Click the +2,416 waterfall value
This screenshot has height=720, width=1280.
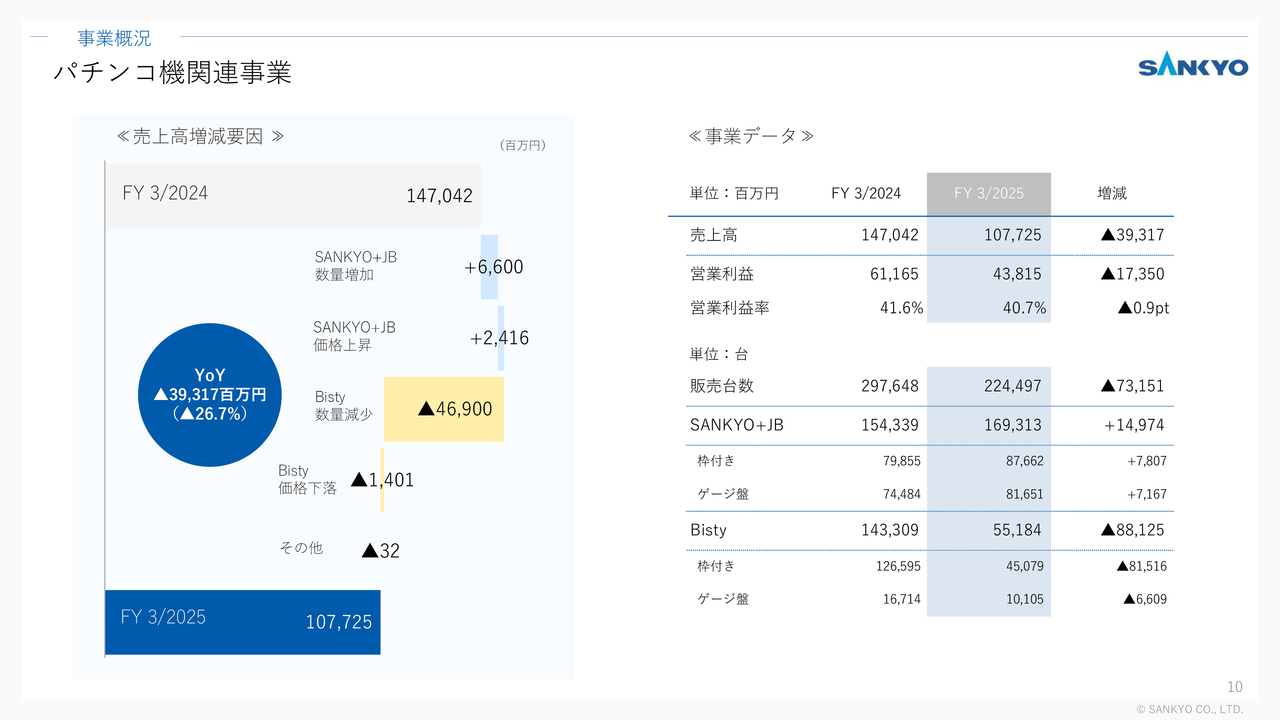tap(499, 338)
